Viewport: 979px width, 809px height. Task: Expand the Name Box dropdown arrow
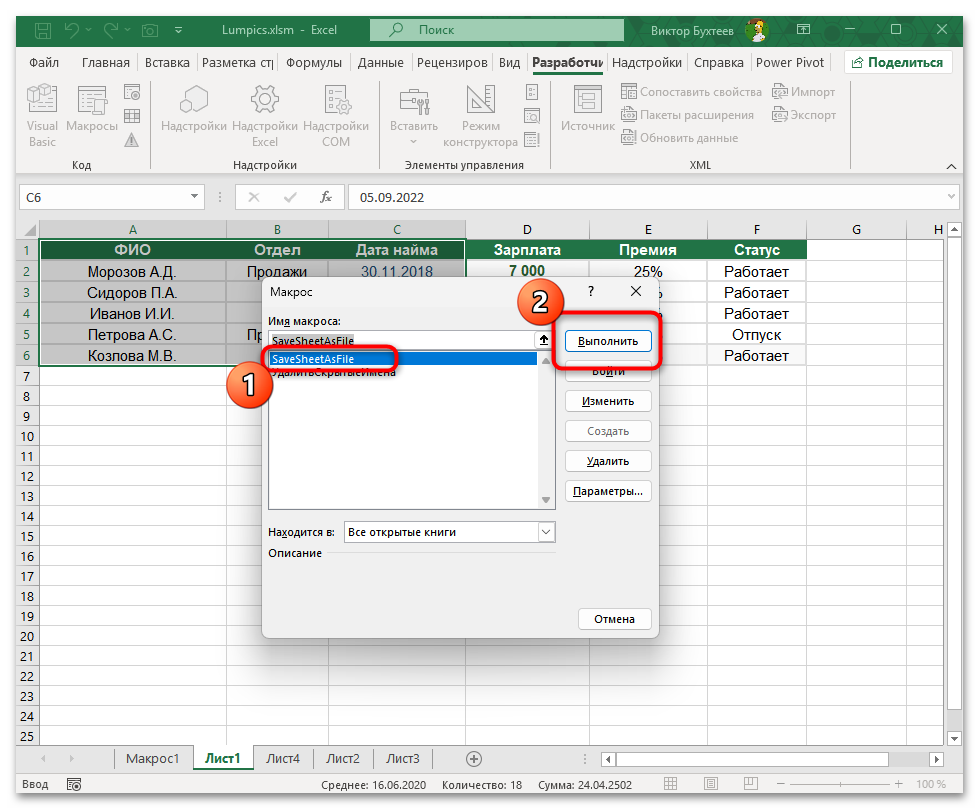point(192,197)
